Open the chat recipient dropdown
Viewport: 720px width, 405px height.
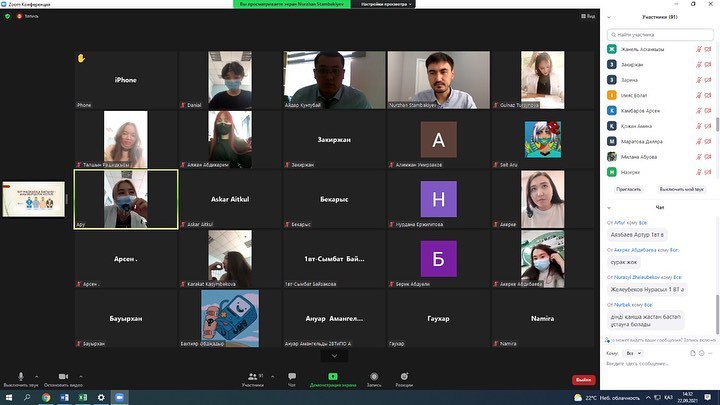tap(632, 353)
